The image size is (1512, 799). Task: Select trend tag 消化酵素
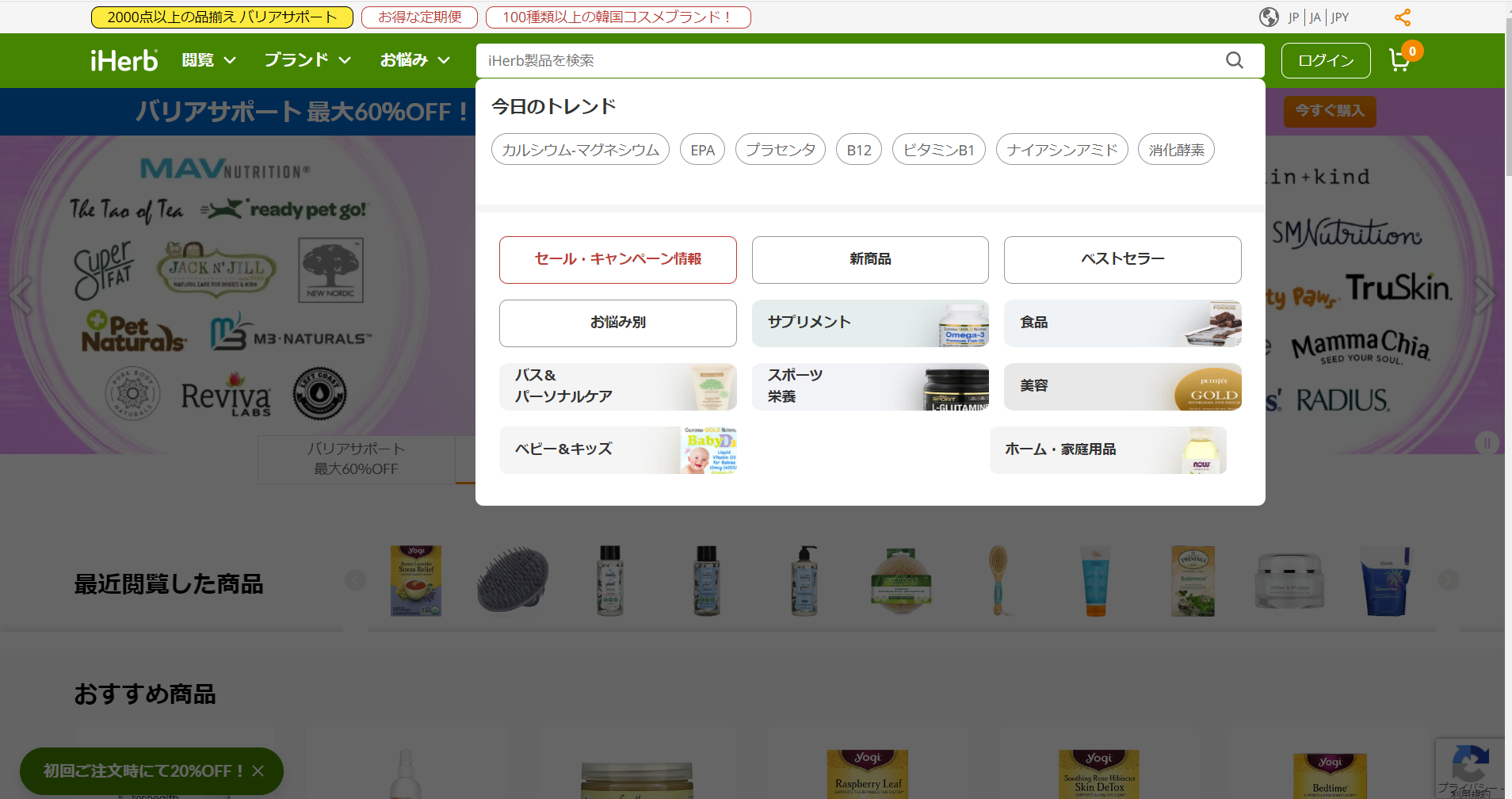1176,150
